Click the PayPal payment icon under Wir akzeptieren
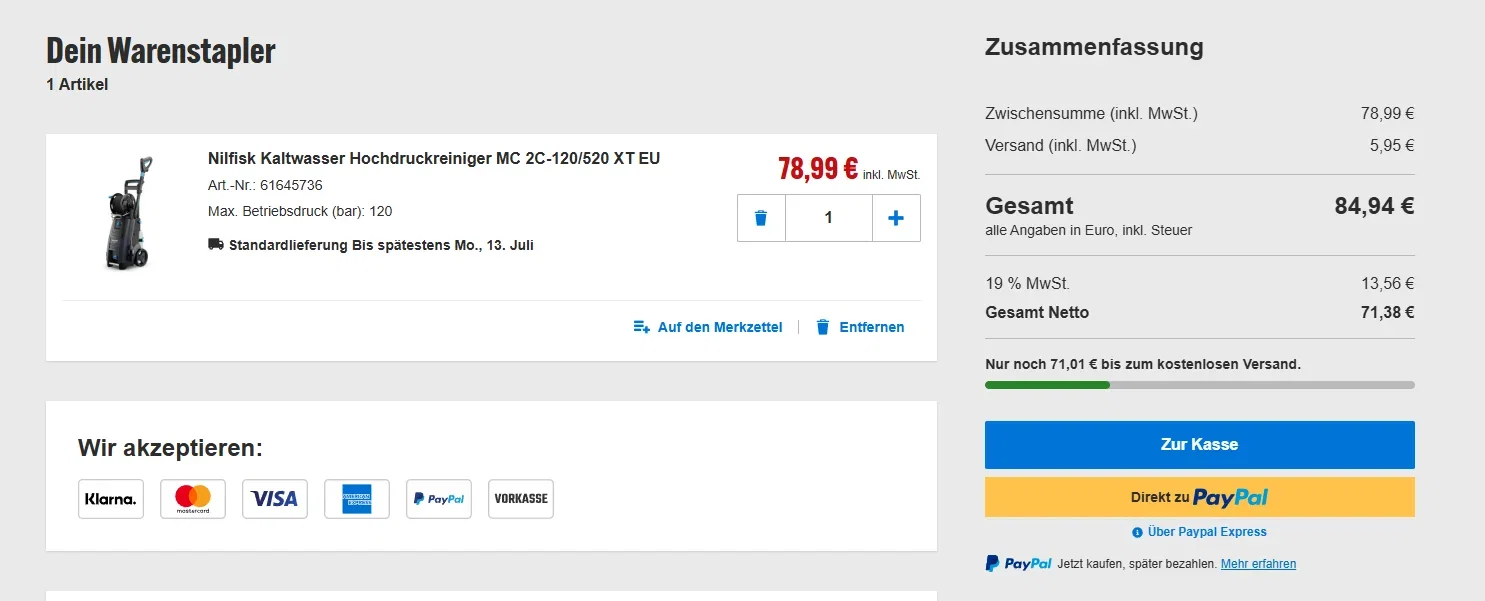Image resolution: width=1485 pixels, height=601 pixels. click(x=439, y=499)
